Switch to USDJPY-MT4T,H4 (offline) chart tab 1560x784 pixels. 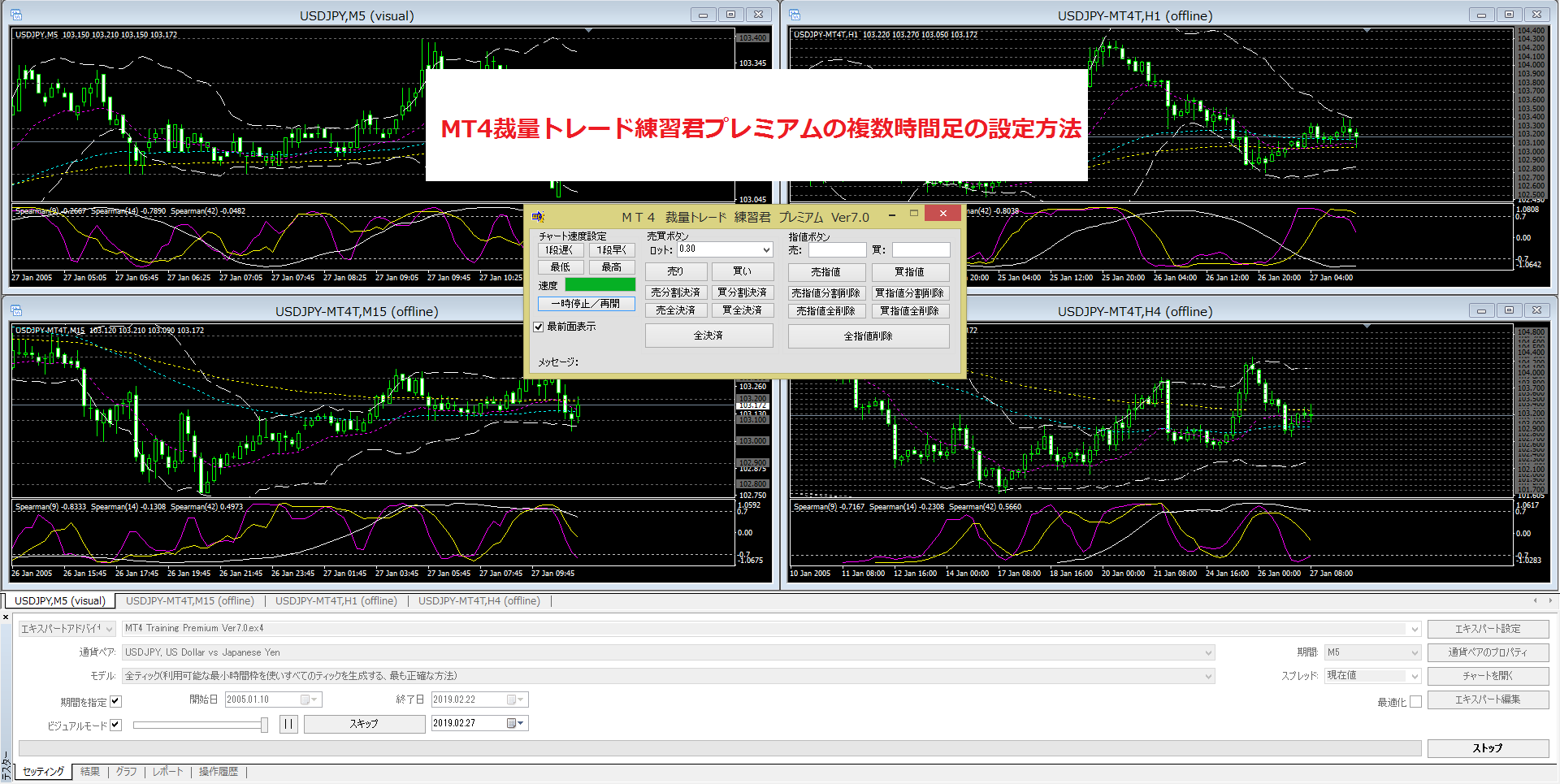(479, 601)
